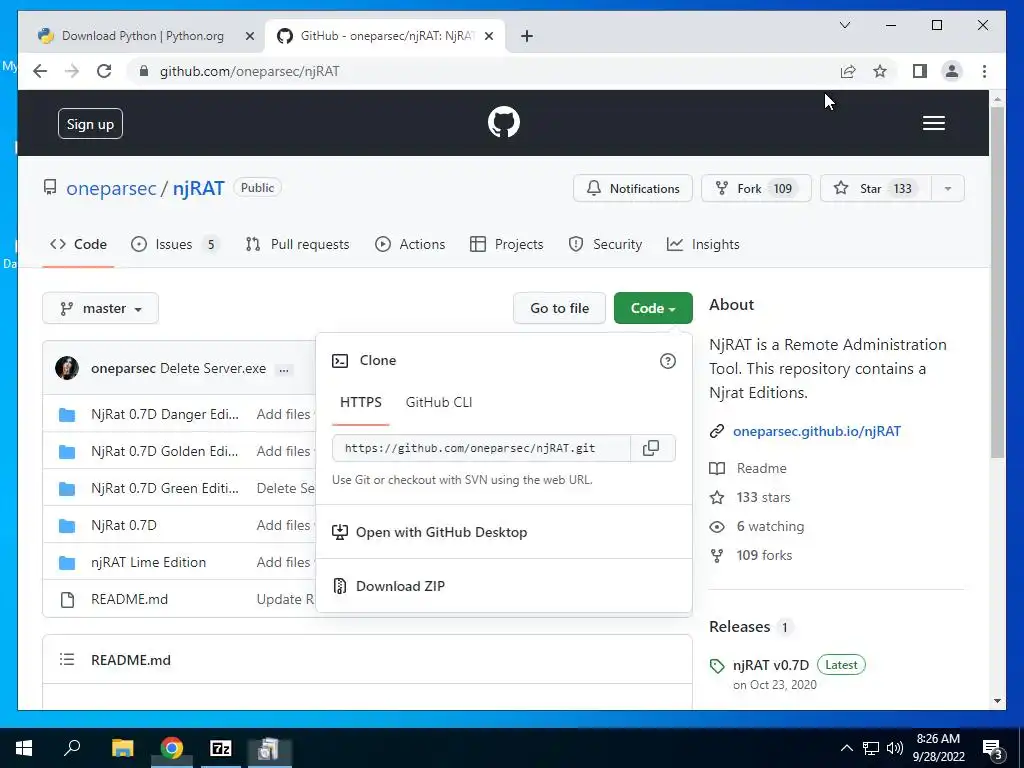1024x768 pixels.
Task: Open the oneparsec owner link
Action: [x=111, y=188]
